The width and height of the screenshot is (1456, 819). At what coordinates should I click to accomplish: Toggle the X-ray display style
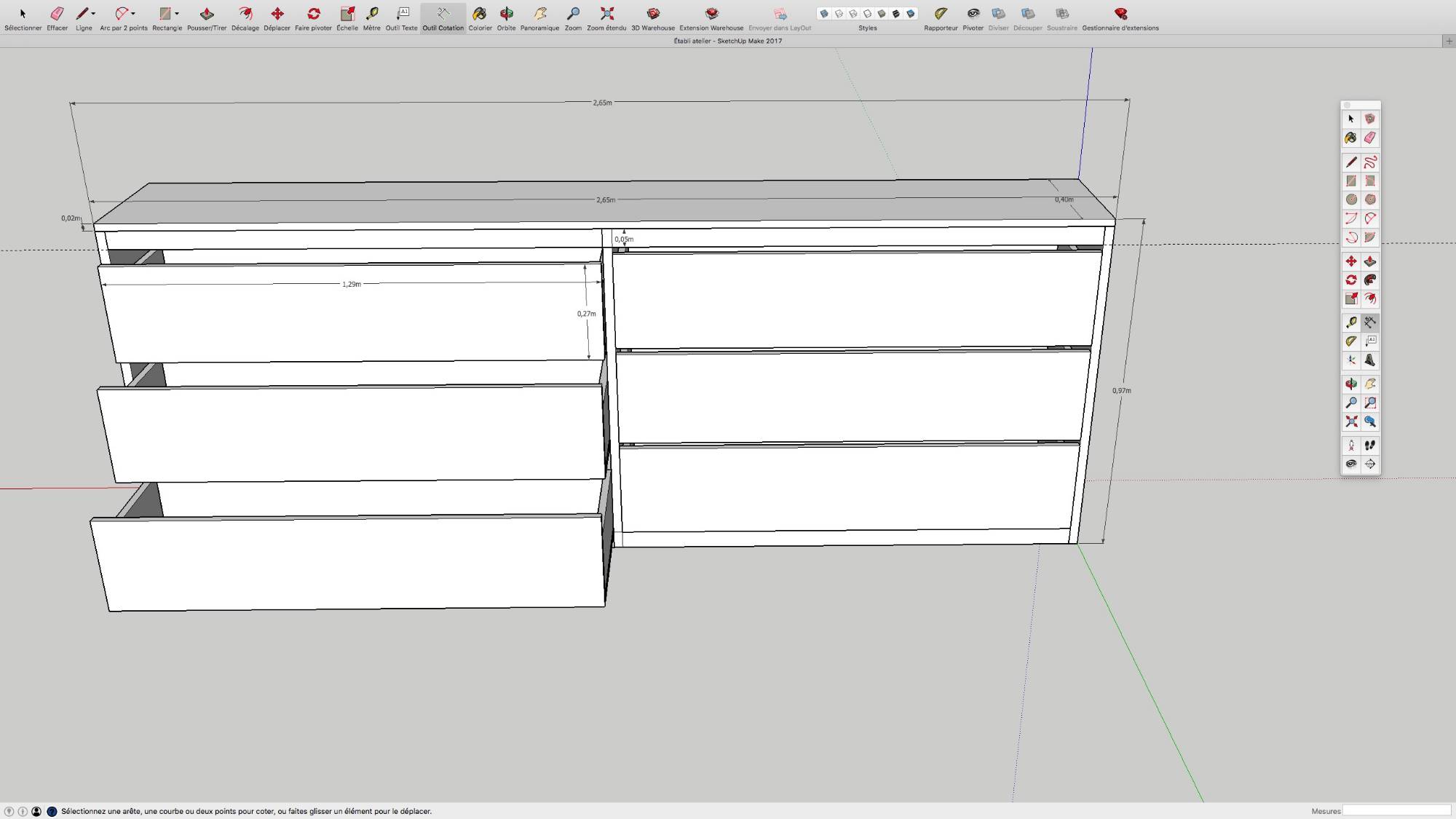click(824, 13)
